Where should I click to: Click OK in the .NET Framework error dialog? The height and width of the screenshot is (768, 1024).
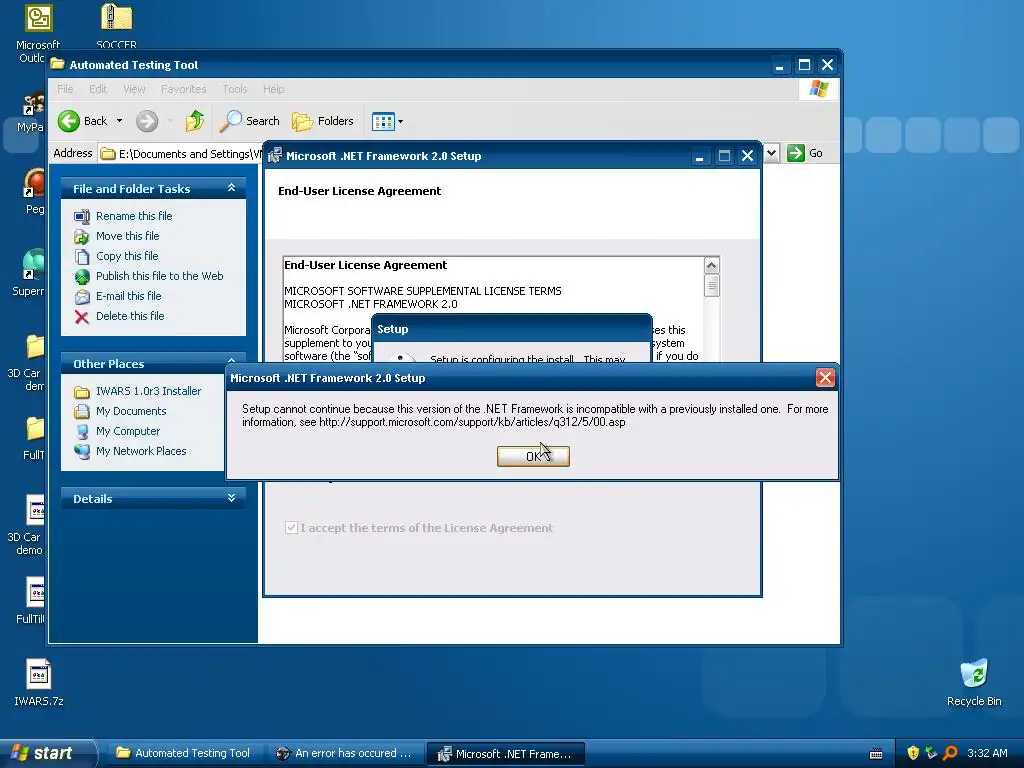tap(533, 456)
